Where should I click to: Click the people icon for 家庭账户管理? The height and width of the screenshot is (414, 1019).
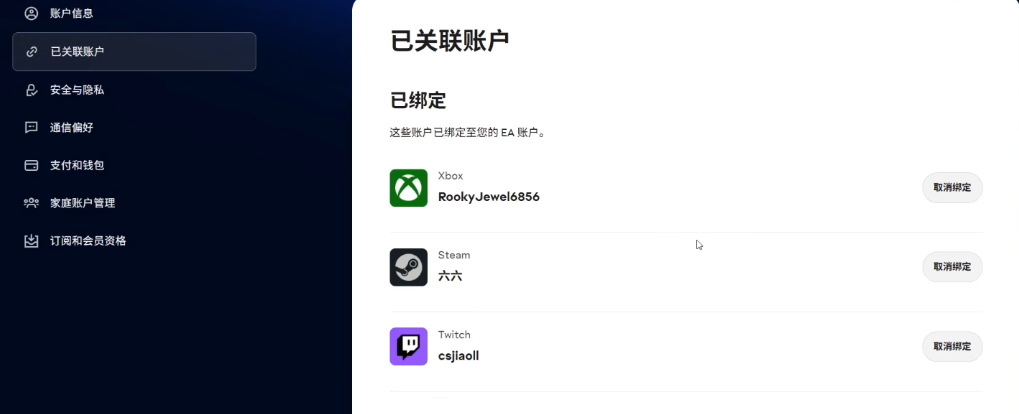click(31, 203)
